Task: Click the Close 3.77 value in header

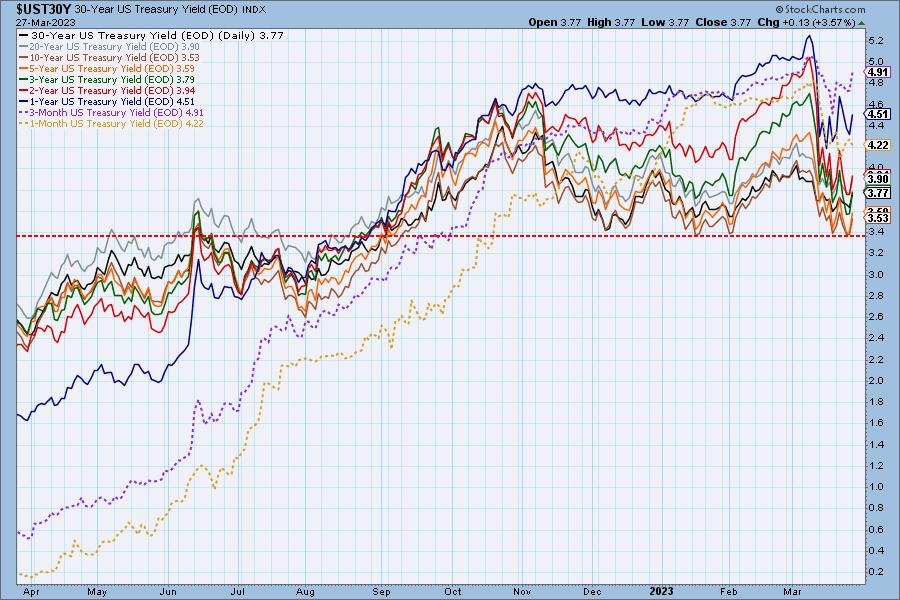Action: (723, 22)
